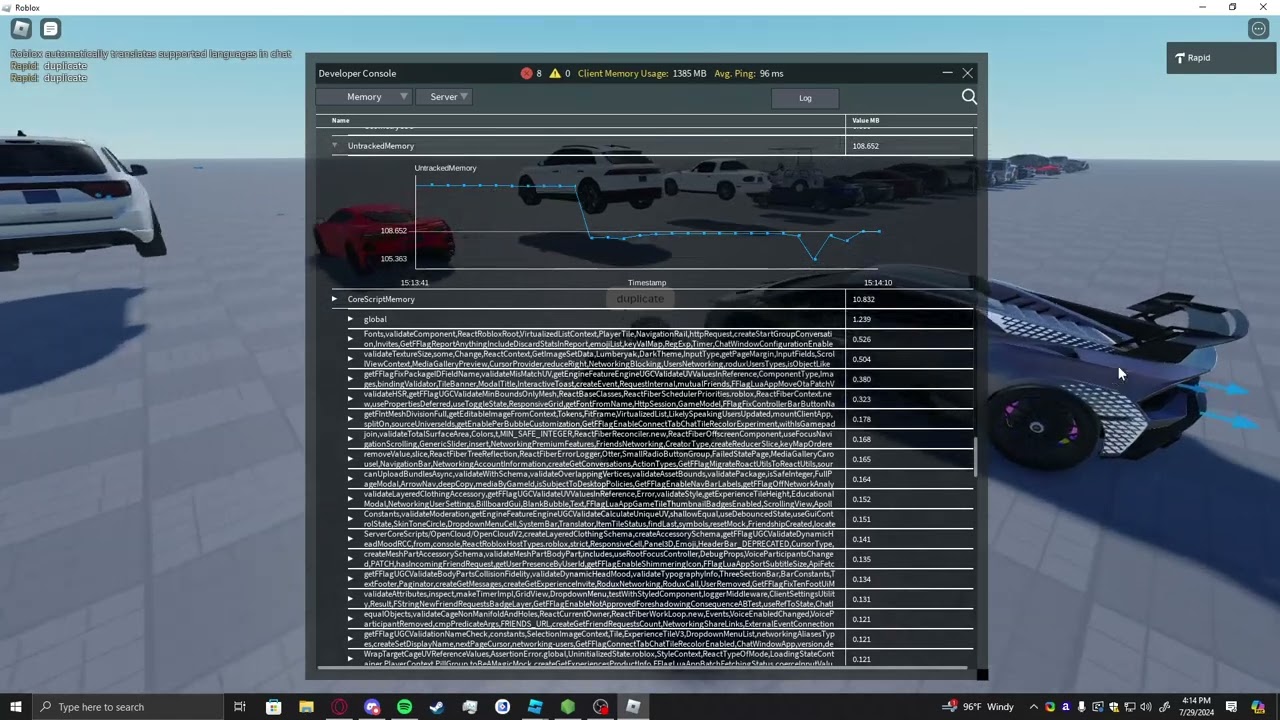1280x720 pixels.
Task: Open the 96°F Windy weather widget
Action: point(978,707)
